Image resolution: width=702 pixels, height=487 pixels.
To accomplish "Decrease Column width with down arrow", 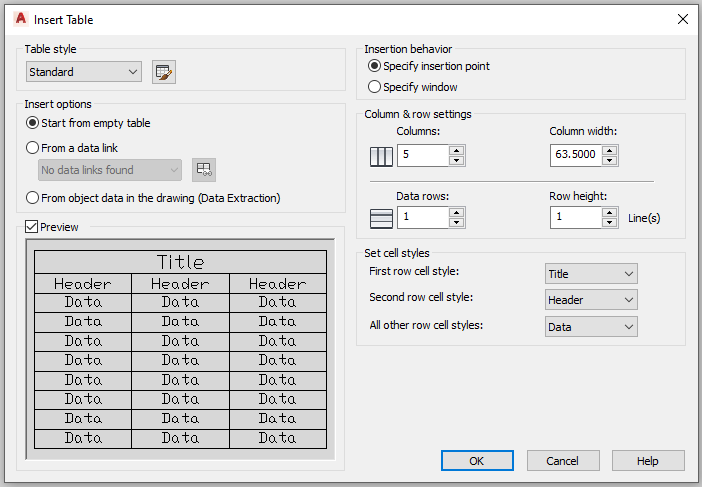I will [x=610, y=161].
